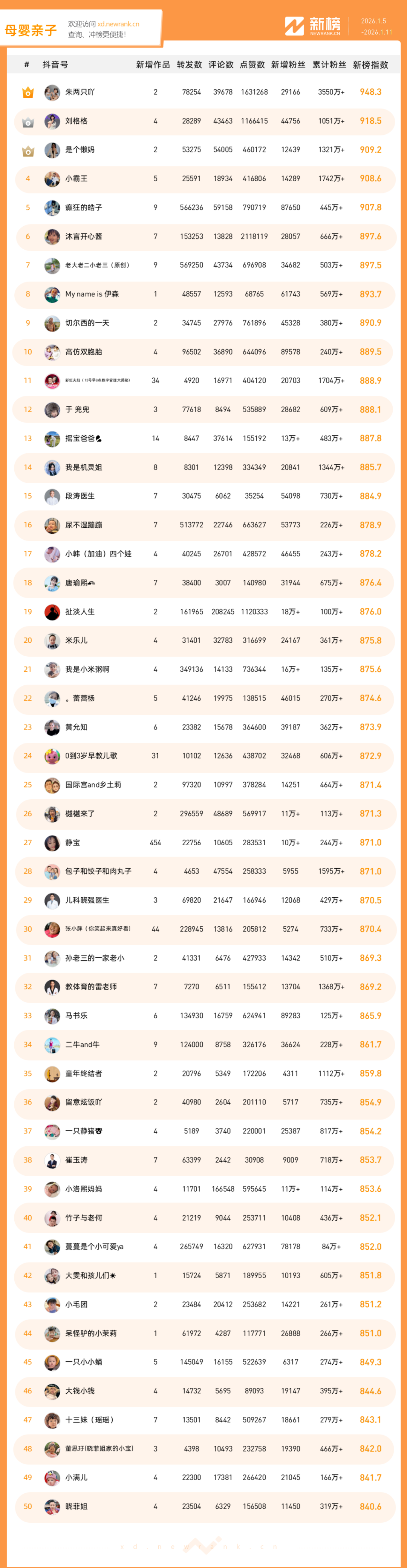This screenshot has height=1568, width=407.
Task: Open the avatar for 童年终结者
Action: click(52, 1074)
